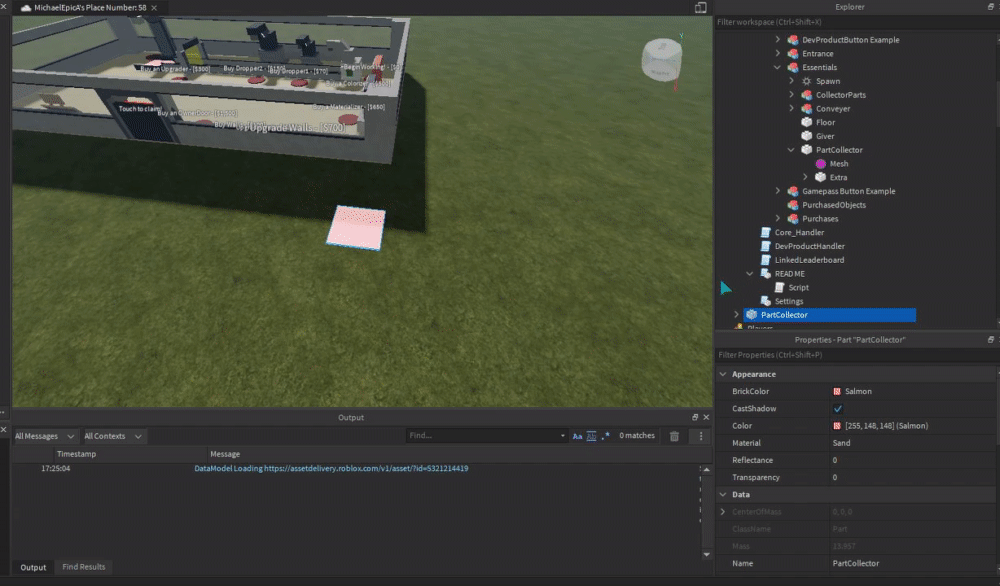Click the DevProductButton Example model icon
This screenshot has height=586, width=1000.
[793, 40]
